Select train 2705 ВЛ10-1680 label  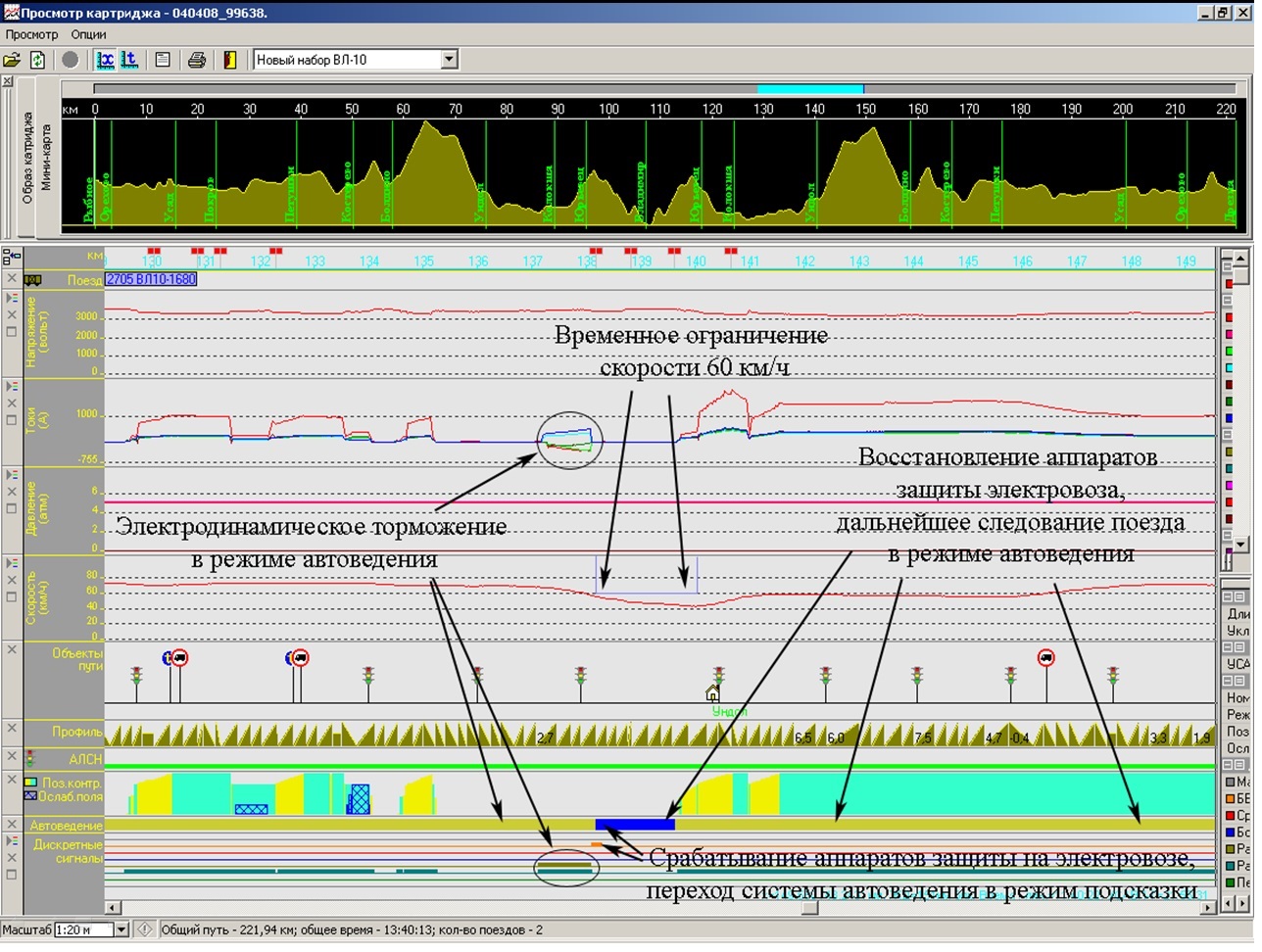click(x=151, y=279)
